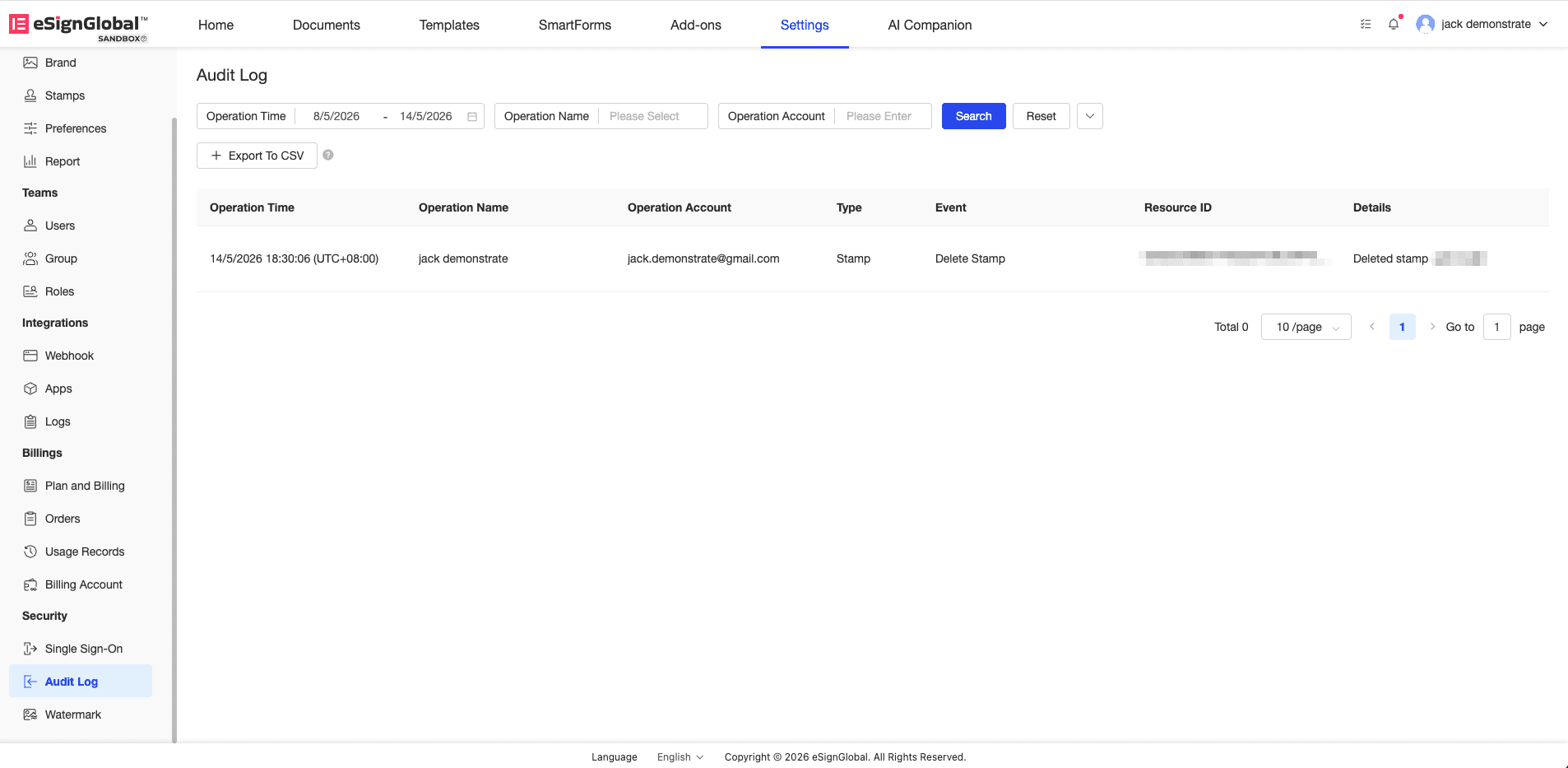The height and width of the screenshot is (768, 1568).
Task: Click the user avatar icon
Action: [x=1426, y=24]
